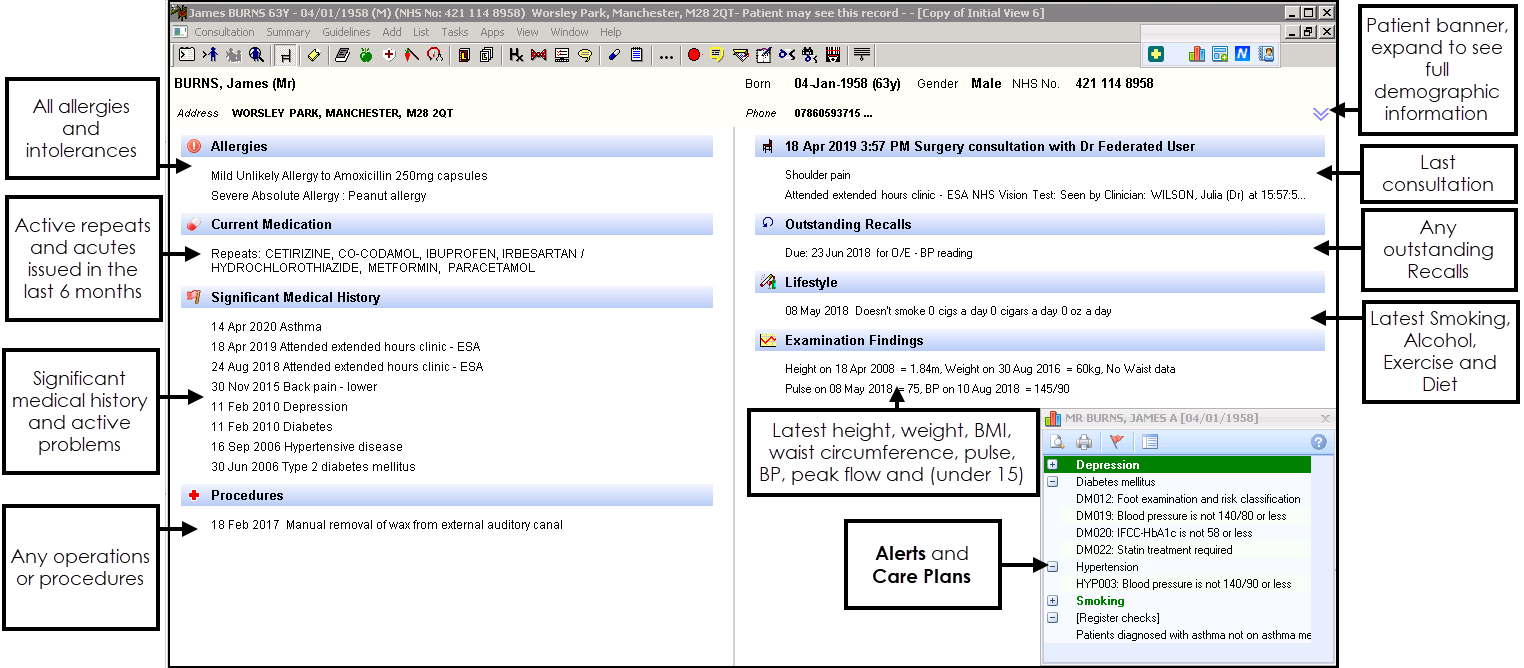Expand the patient banner with double chevron
Image resolution: width=1524 pixels, height=668 pixels.
pyautogui.click(x=1320, y=114)
